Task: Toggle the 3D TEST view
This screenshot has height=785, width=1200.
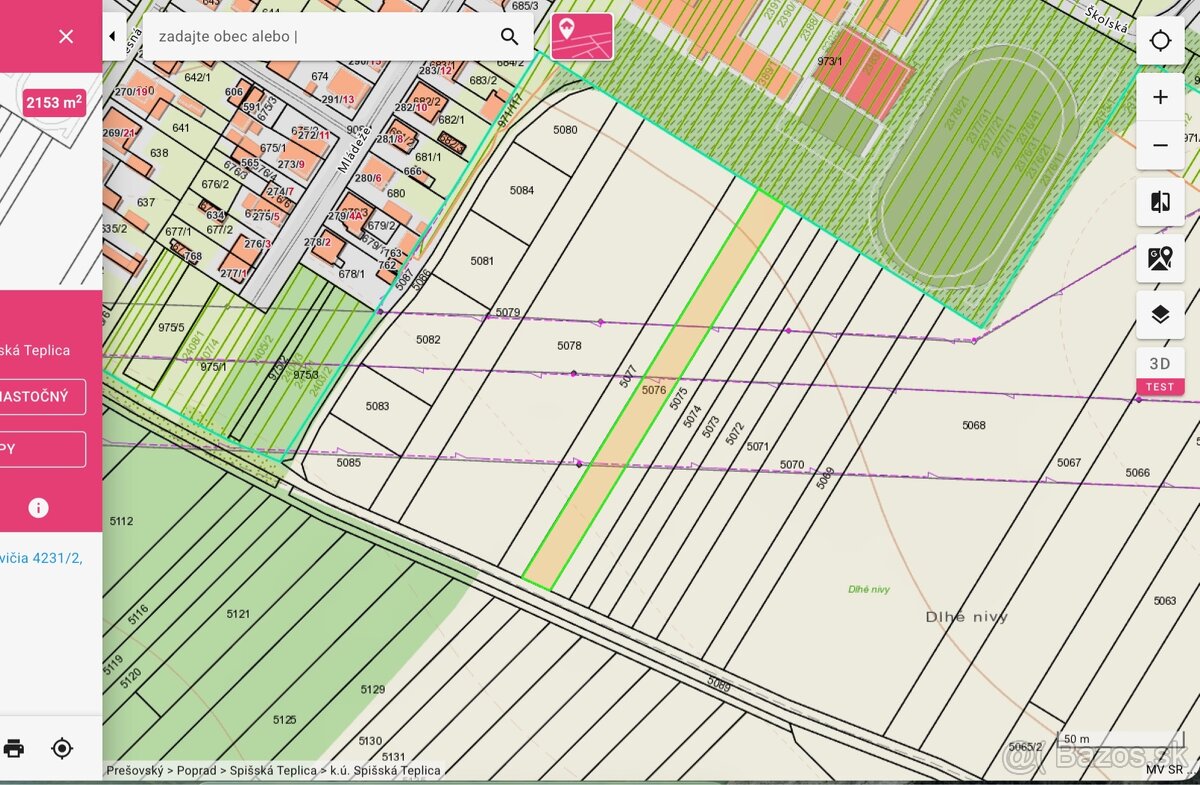Action: [x=1160, y=371]
